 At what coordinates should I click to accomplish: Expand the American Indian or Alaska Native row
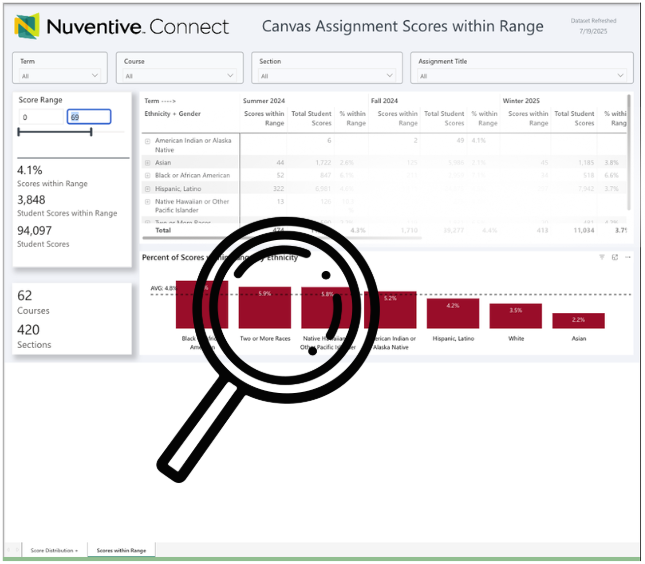click(148, 141)
